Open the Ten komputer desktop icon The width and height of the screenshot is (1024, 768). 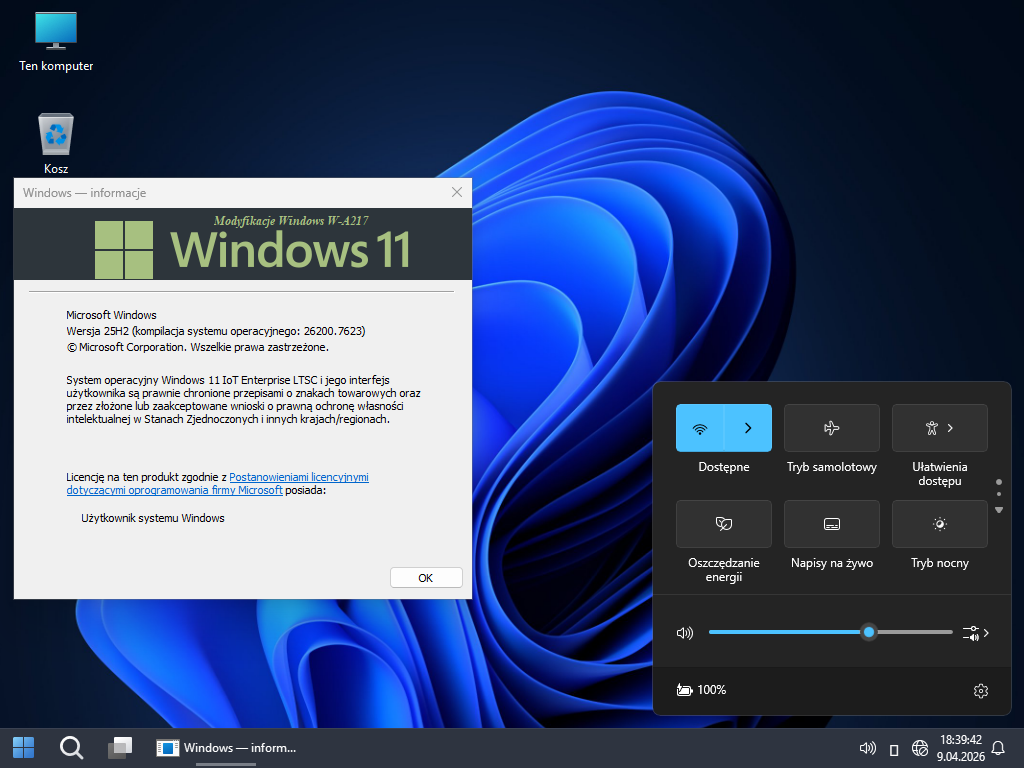tap(56, 31)
